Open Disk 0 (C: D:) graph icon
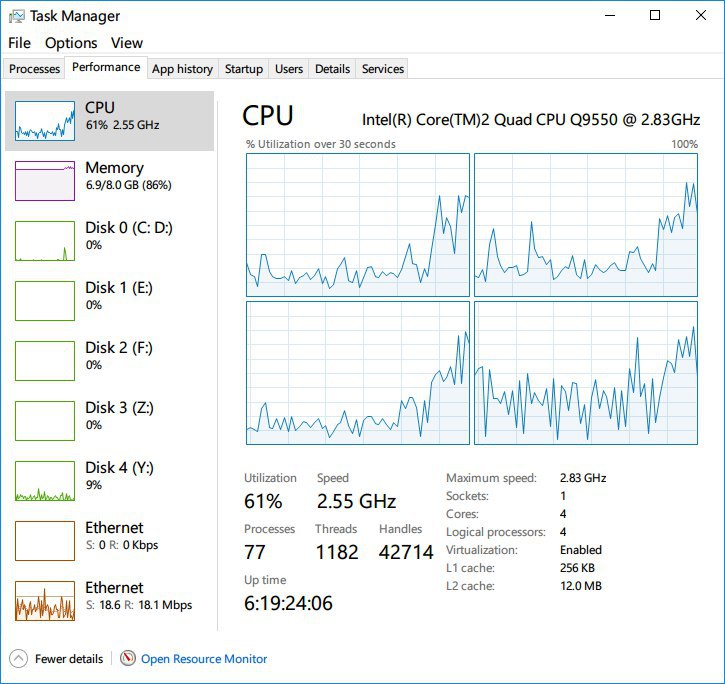The image size is (725, 684). (45, 240)
